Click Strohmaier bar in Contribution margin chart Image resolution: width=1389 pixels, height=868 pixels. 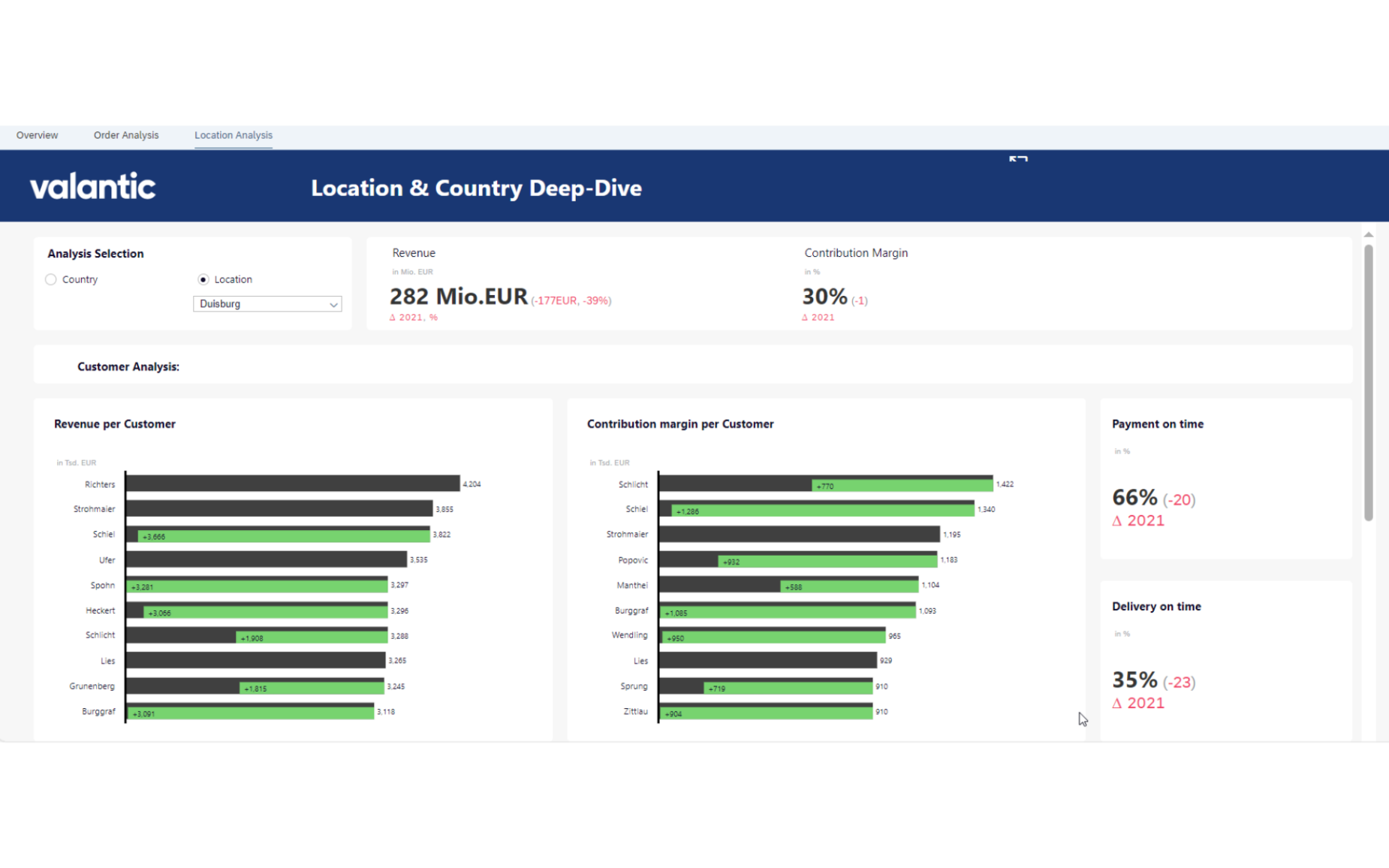[799, 534]
